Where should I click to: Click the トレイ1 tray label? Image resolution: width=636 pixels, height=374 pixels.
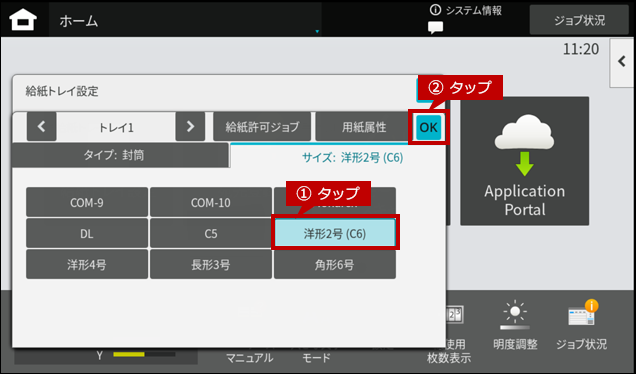116,127
